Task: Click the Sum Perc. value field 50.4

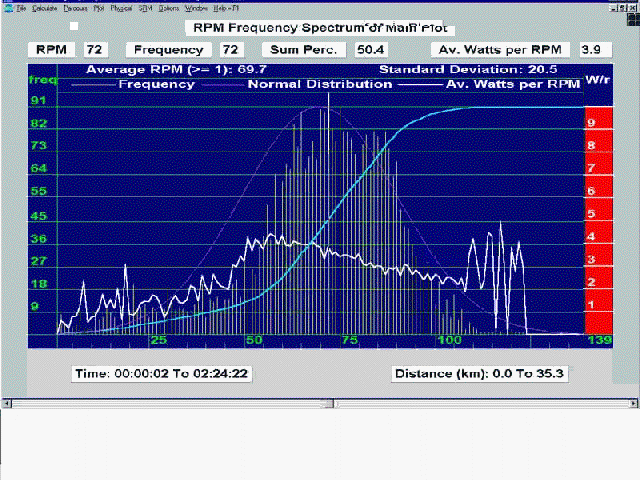Action: (x=371, y=50)
